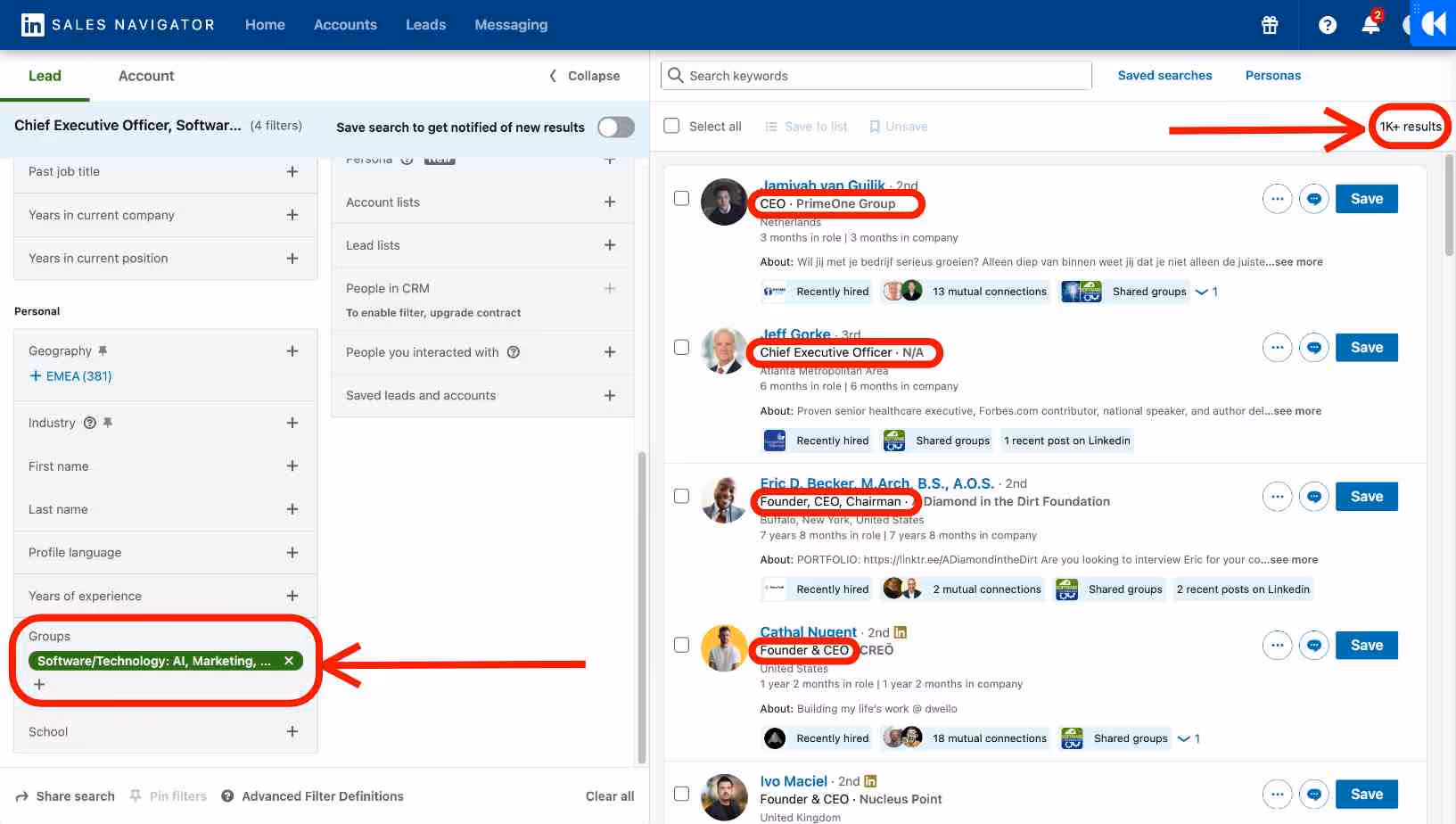The height and width of the screenshot is (824, 1456).
Task: Expand the Industry filter
Action: click(x=292, y=423)
